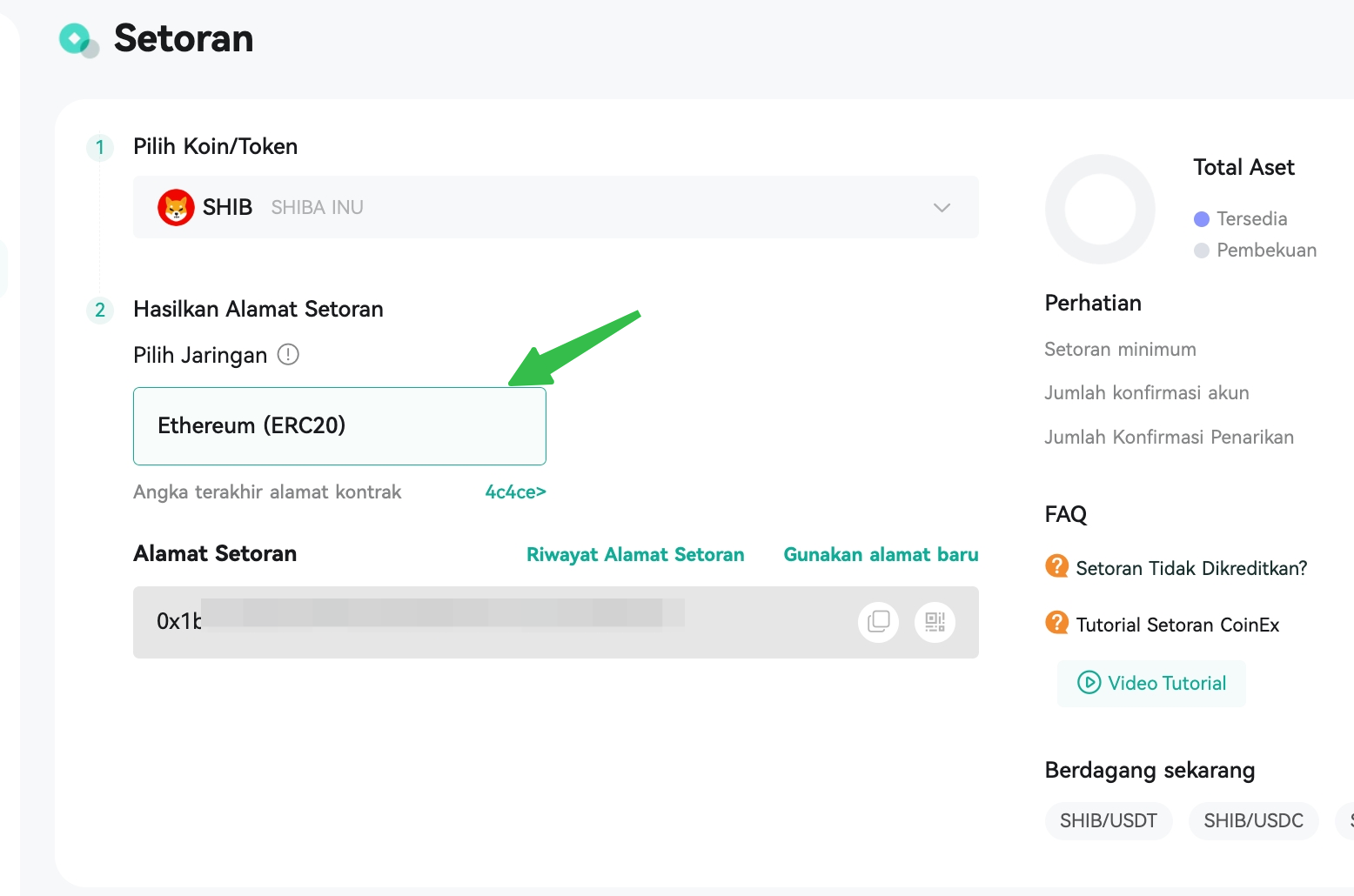
Task: Open Riwayat Alamat Setoran
Action: [635, 554]
